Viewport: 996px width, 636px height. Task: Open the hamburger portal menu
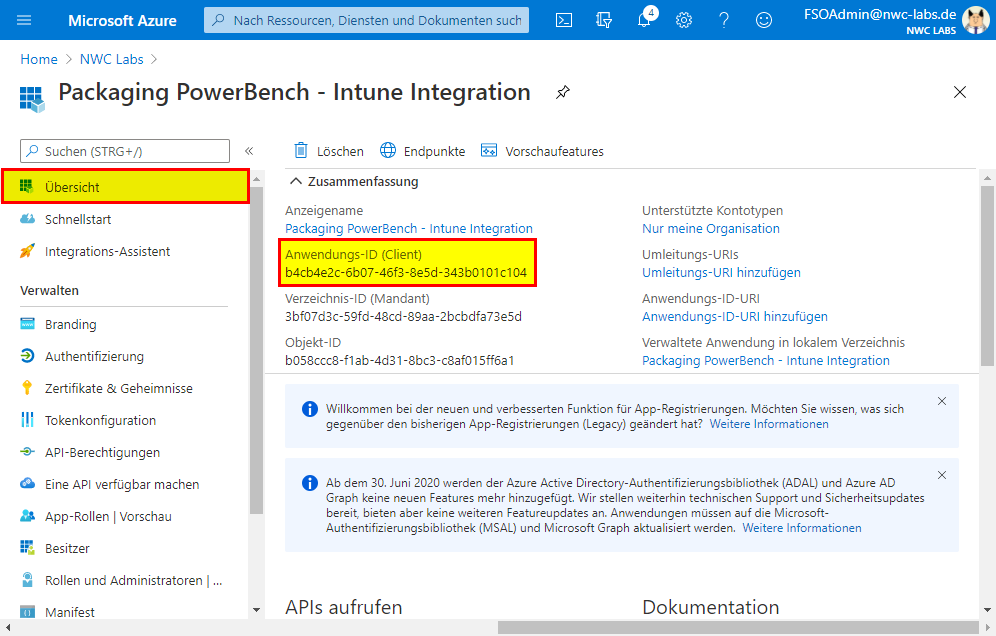24,20
